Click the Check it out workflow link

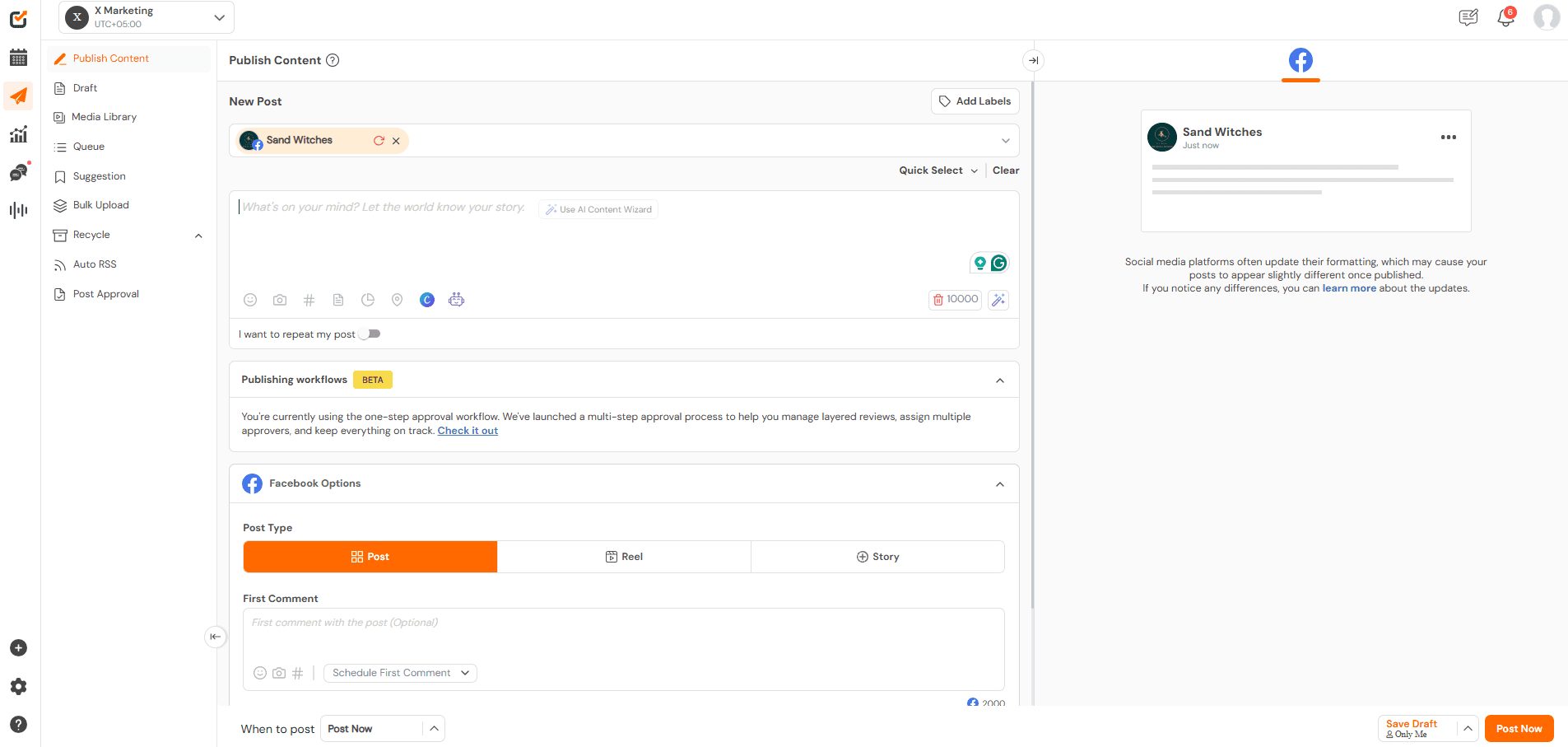(x=468, y=430)
